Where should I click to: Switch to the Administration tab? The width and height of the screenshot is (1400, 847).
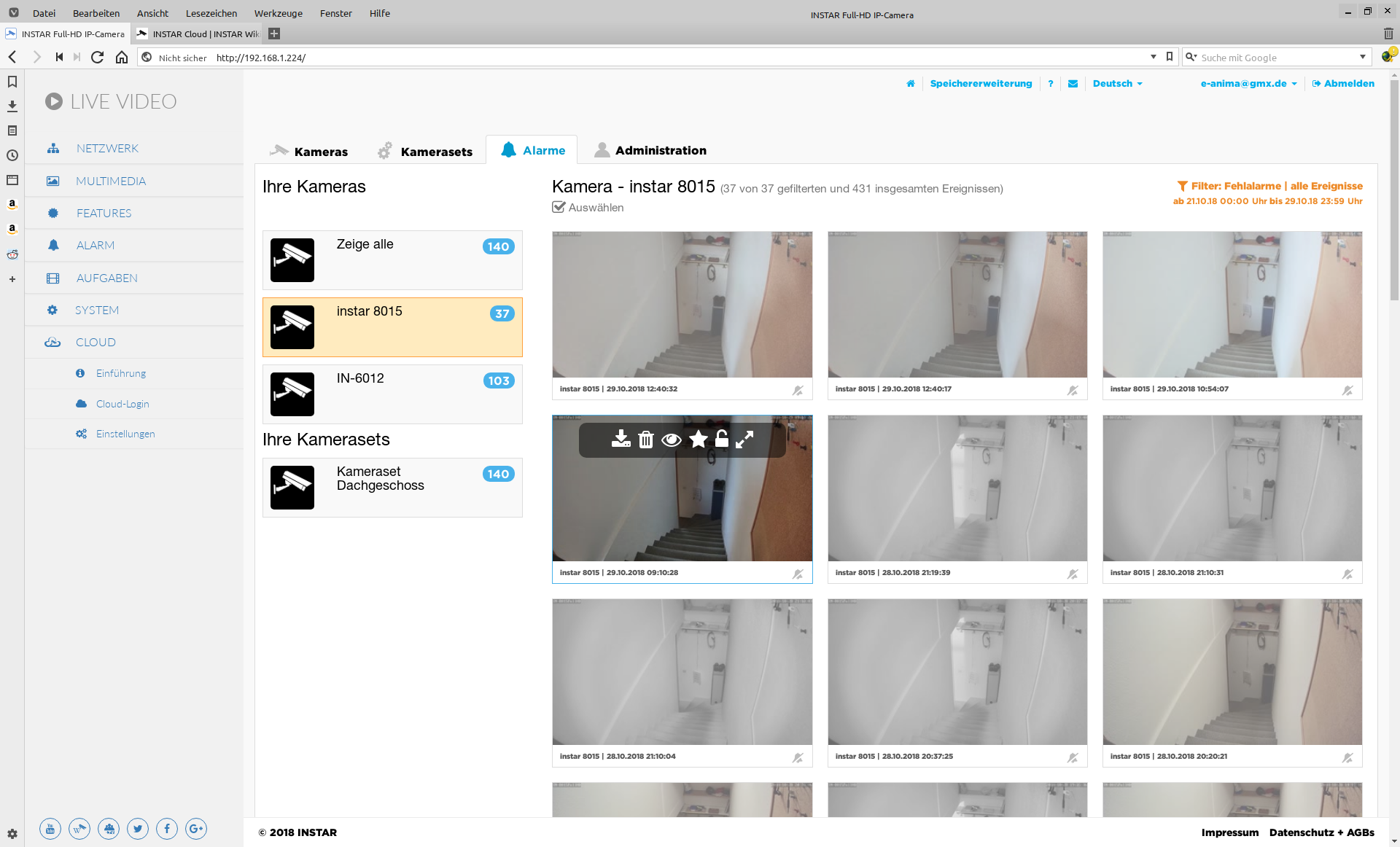(650, 150)
